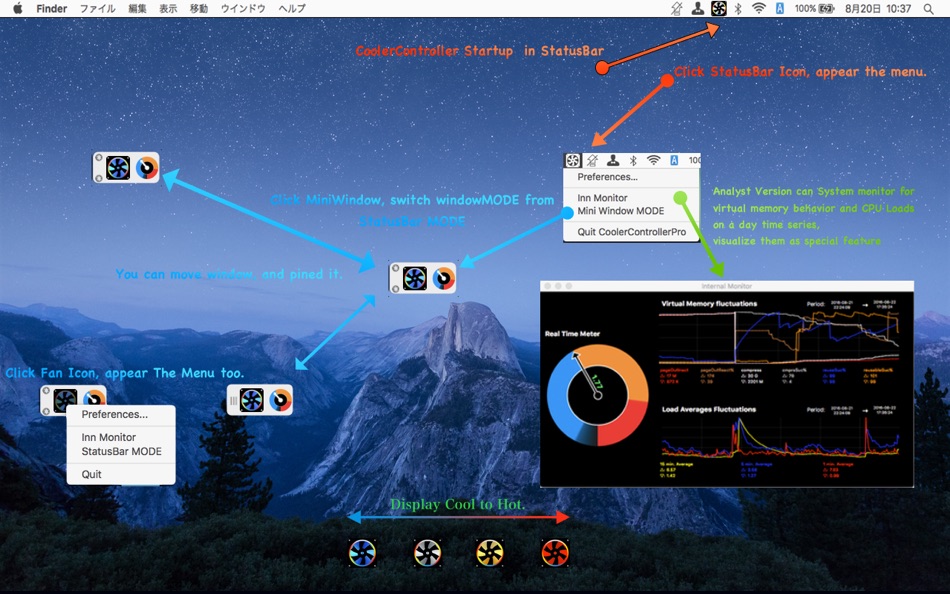The image size is (950, 594).
Task: Click the blue input source 'A' icon in the top menu bar
Action: pyautogui.click(x=780, y=8)
